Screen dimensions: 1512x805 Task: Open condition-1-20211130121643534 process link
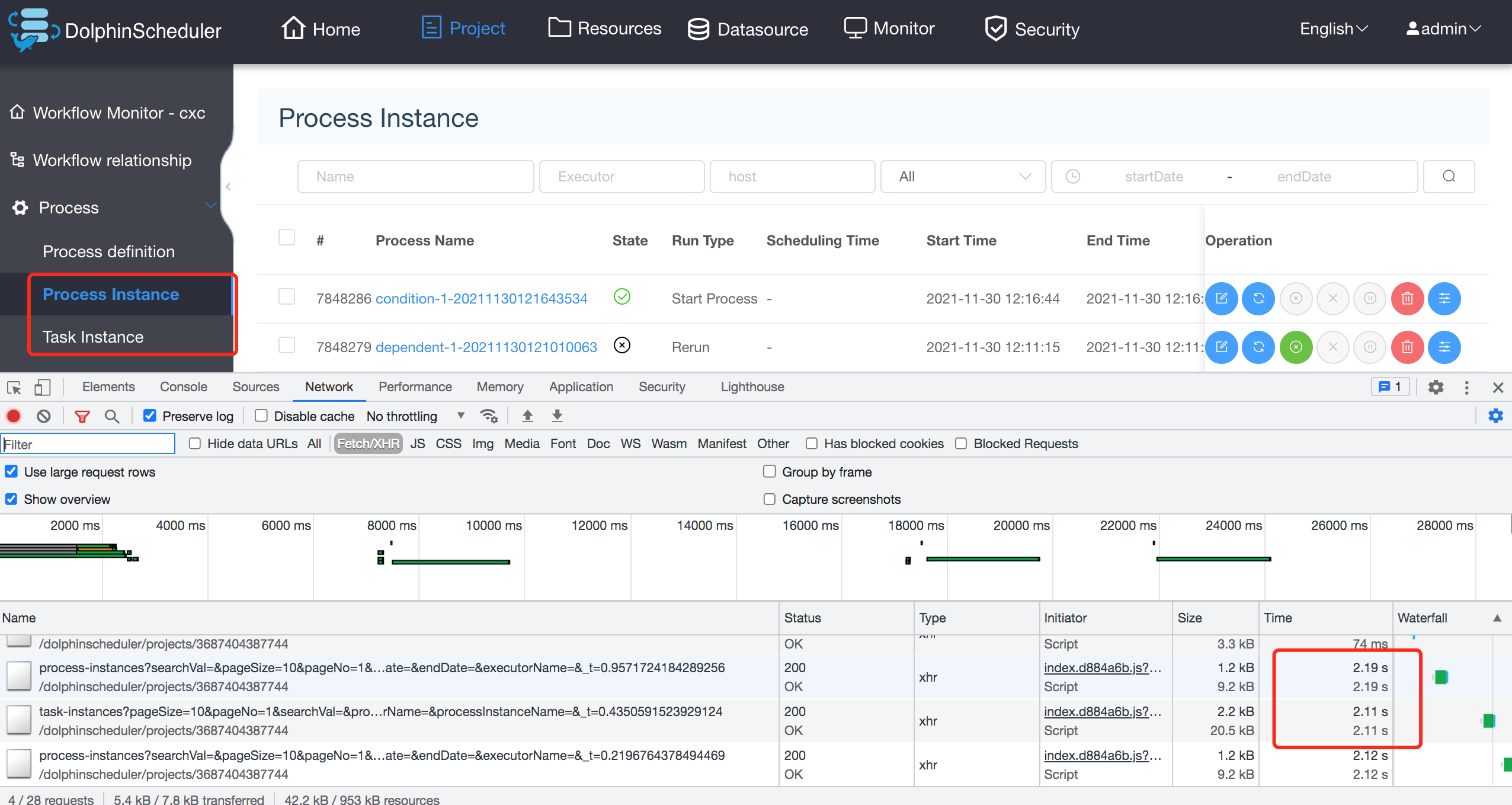[481, 298]
